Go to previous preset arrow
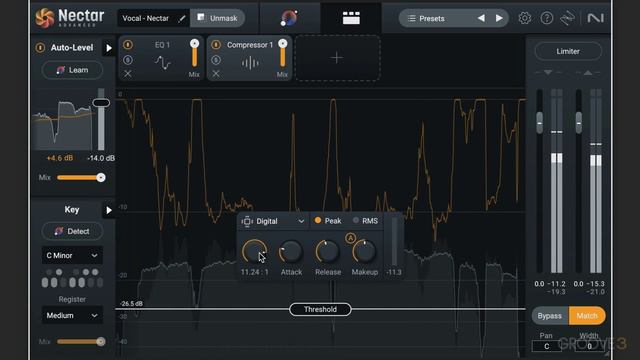The image size is (640, 360). pos(481,18)
